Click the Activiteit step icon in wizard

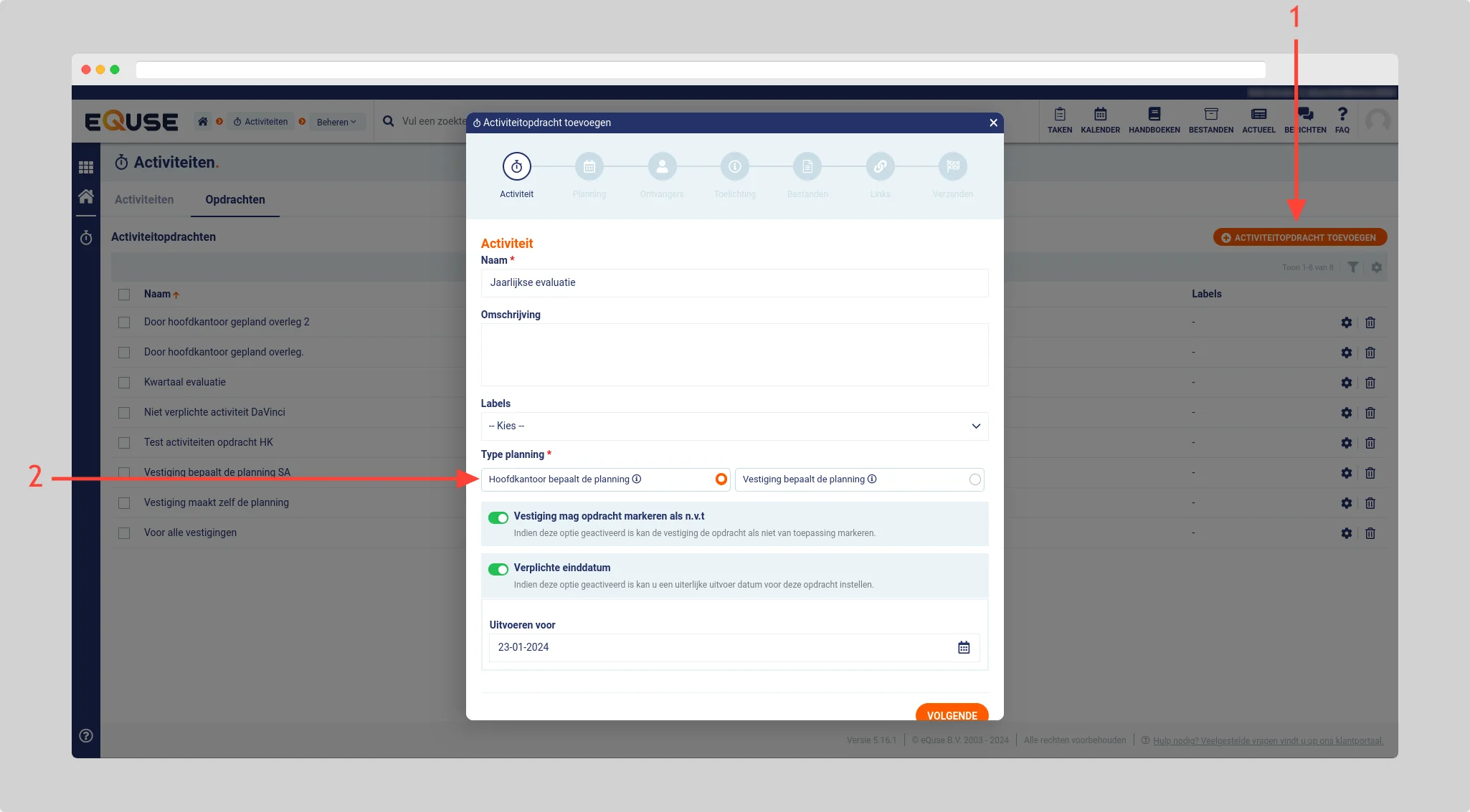[516, 166]
